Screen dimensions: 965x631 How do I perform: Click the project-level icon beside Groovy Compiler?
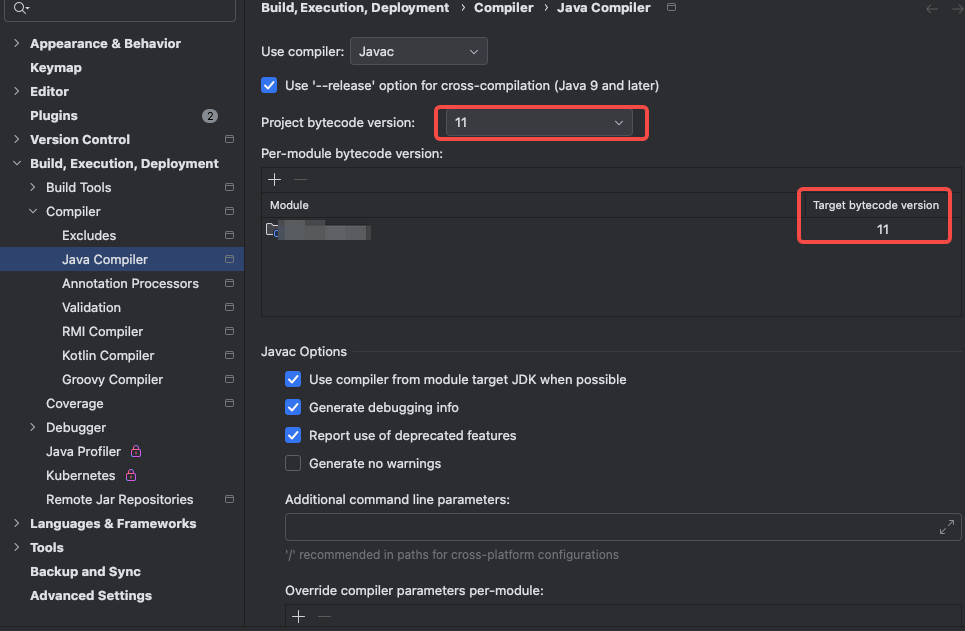pos(230,379)
